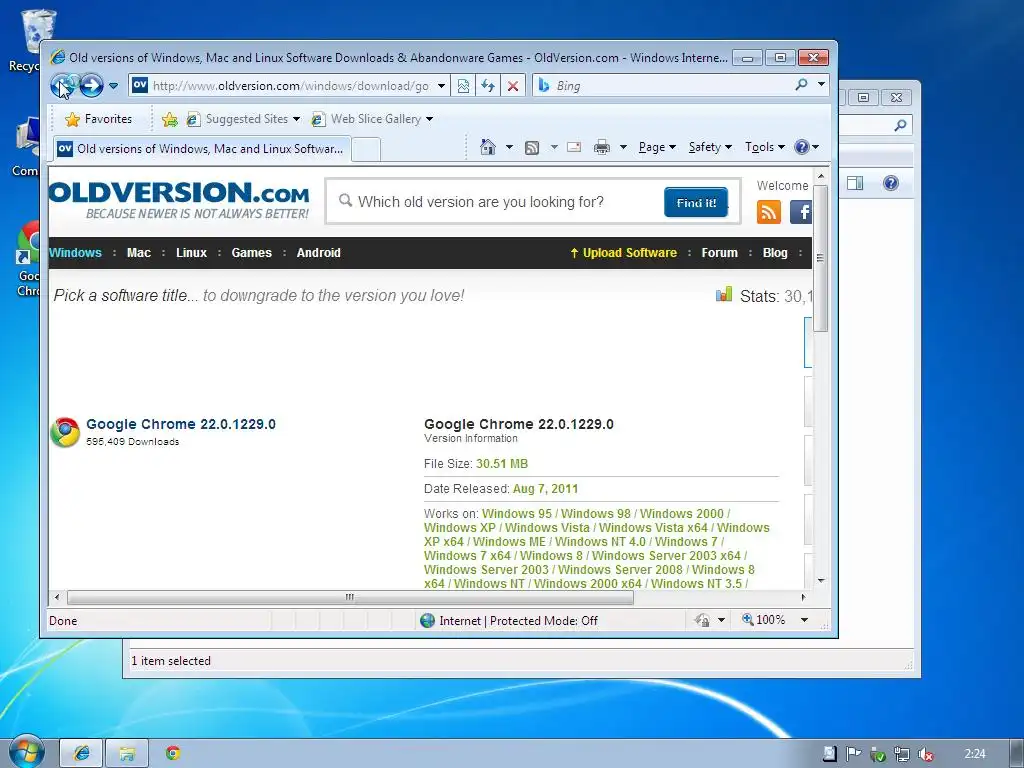Click the horizontal scrollbar right arrow

[x=803, y=597]
